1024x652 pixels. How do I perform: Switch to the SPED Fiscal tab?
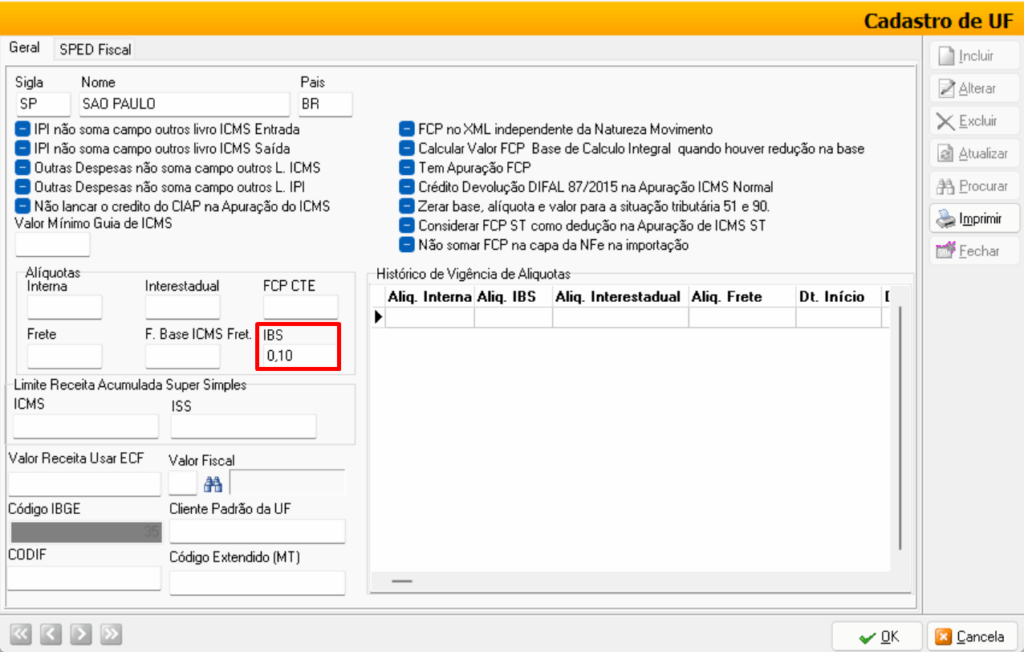point(95,49)
